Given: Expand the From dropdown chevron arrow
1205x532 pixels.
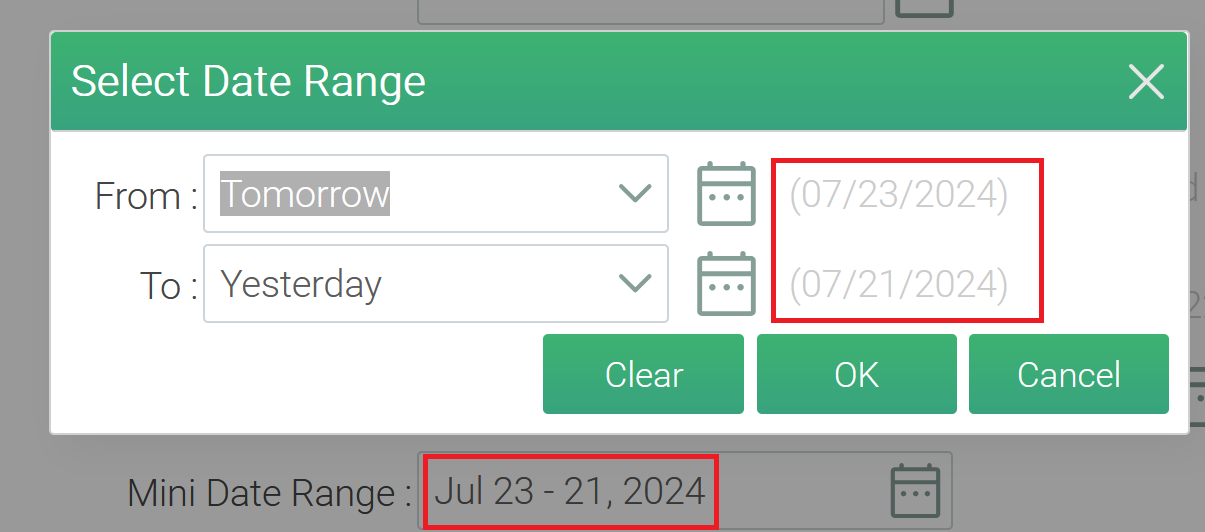Looking at the screenshot, I should (x=635, y=193).
